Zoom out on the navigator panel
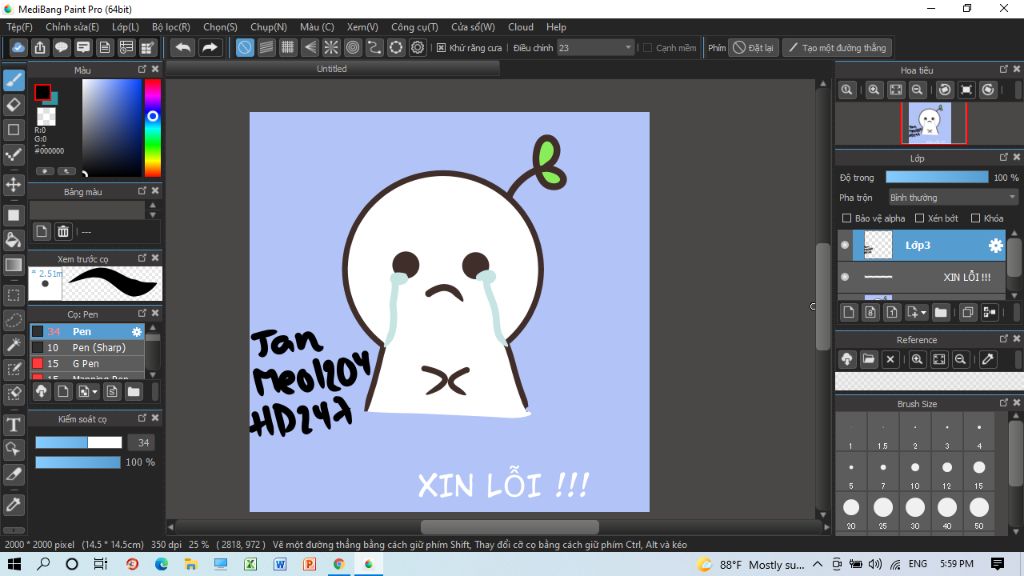Image resolution: width=1024 pixels, height=576 pixels. pyautogui.click(x=917, y=90)
